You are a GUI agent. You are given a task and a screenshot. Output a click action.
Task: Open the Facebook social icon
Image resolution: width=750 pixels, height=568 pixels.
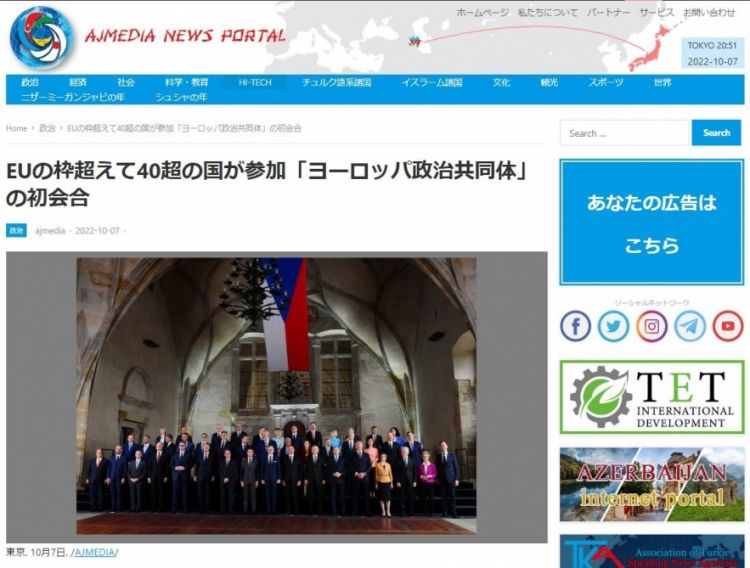[x=575, y=326]
